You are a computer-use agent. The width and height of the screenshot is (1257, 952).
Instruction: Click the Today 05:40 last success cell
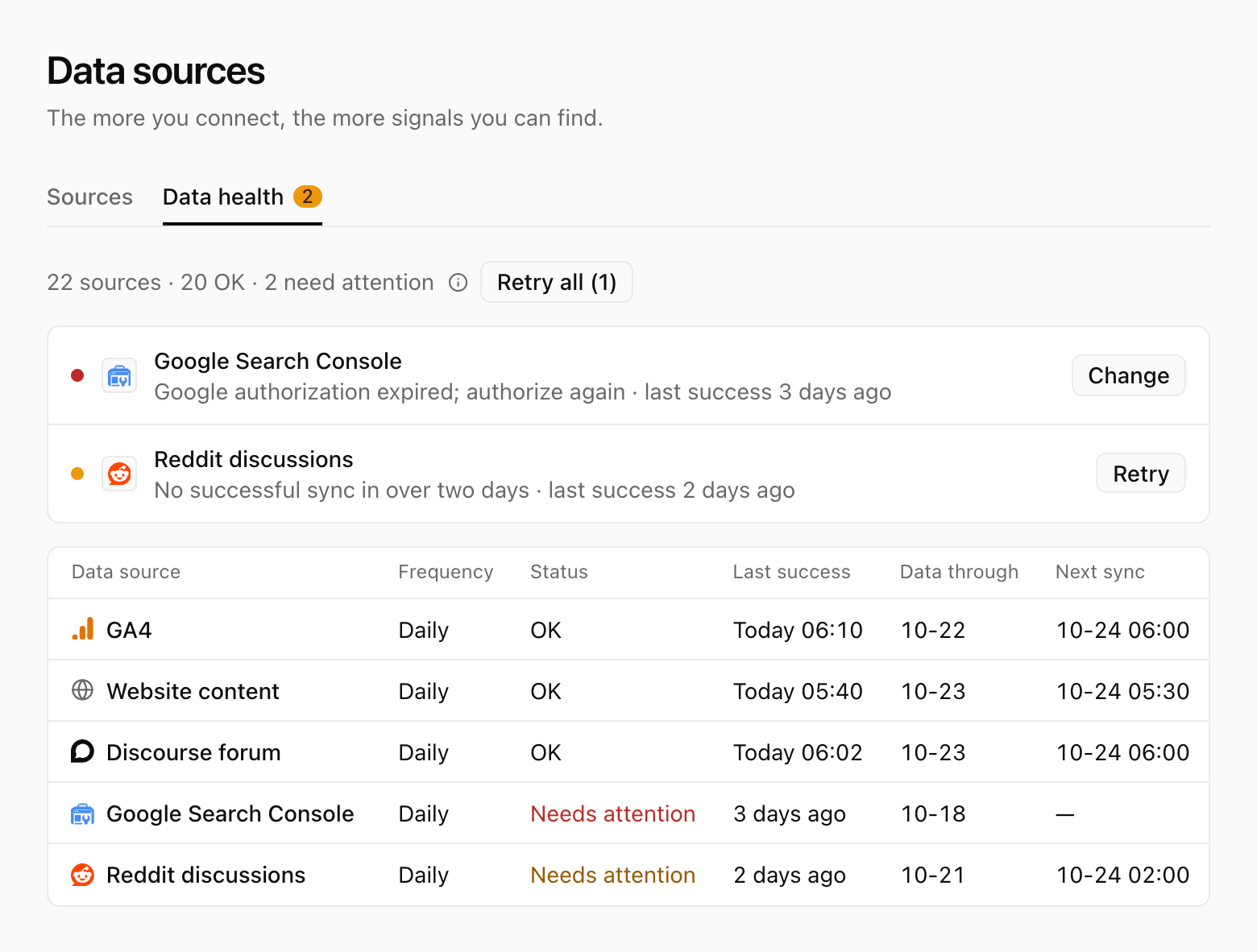(x=798, y=691)
